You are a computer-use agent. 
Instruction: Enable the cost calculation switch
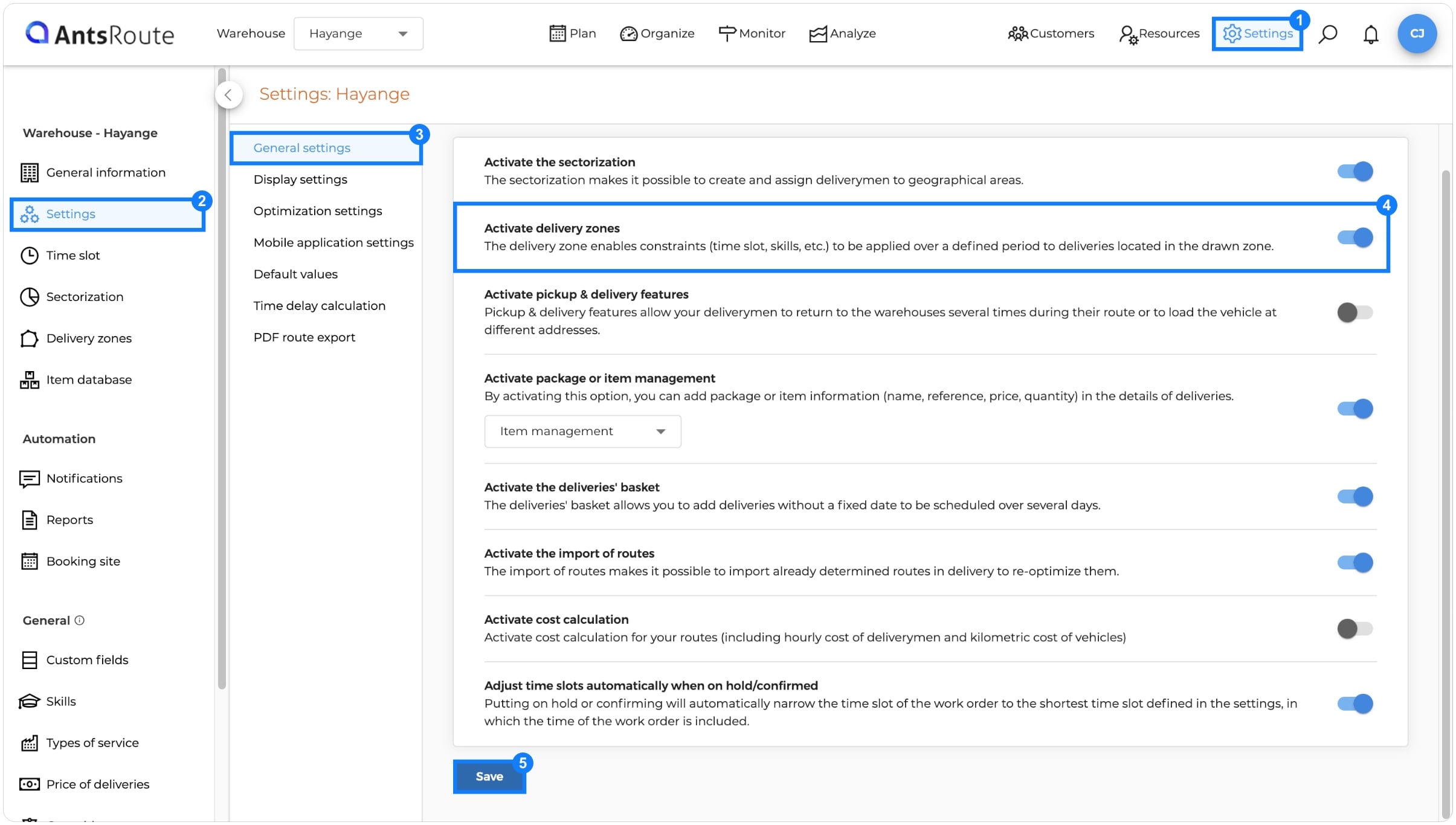click(1355, 629)
